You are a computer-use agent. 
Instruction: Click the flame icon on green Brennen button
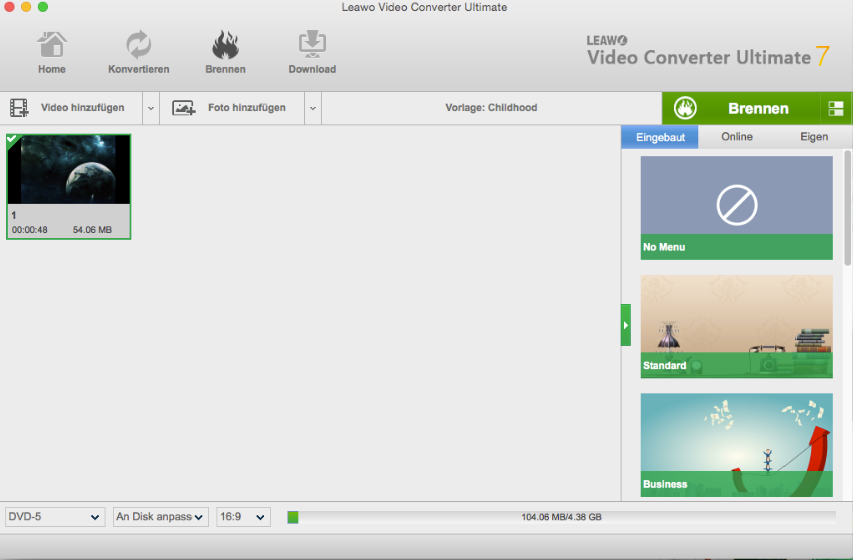click(685, 108)
